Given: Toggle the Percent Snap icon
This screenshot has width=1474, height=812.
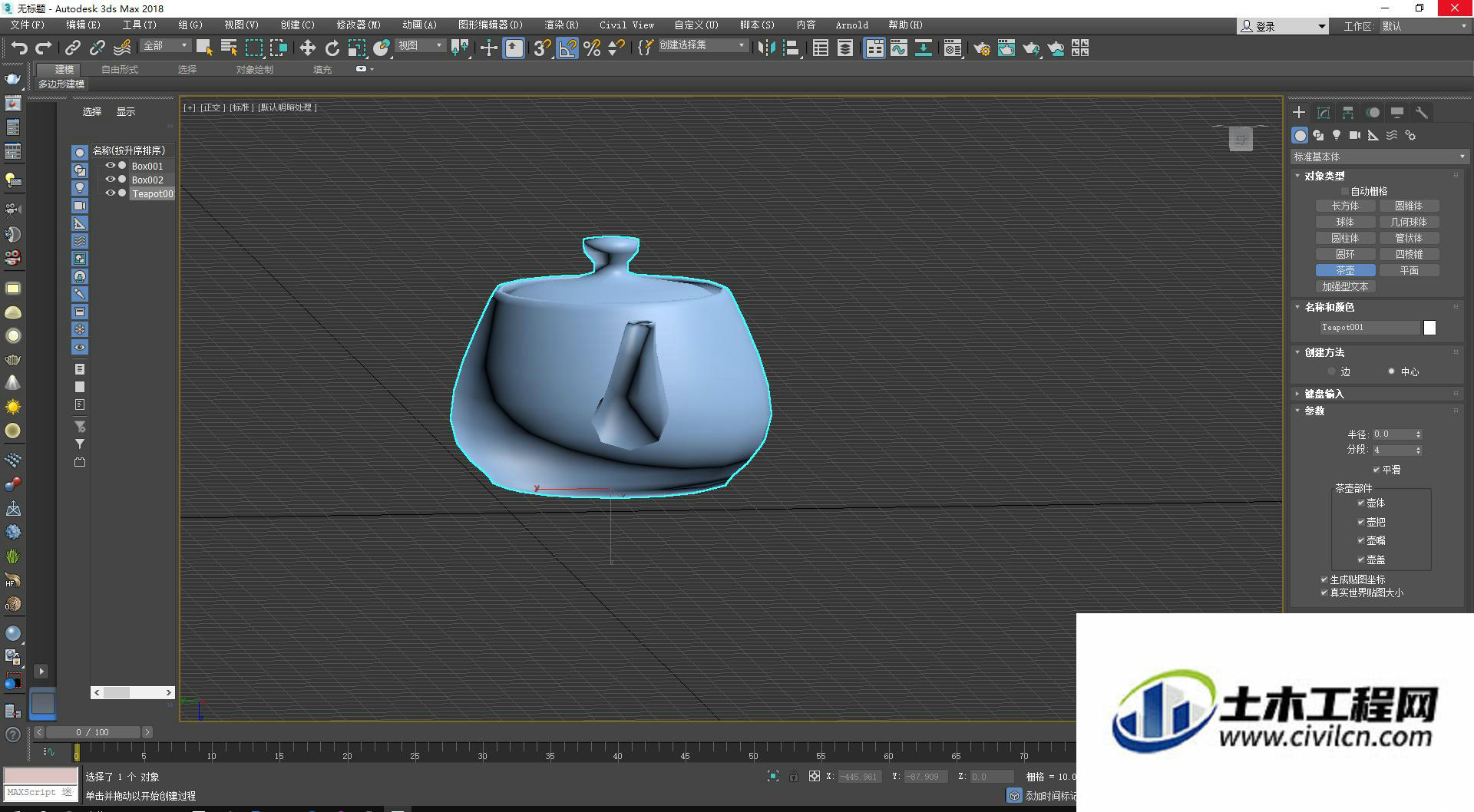Looking at the screenshot, I should pyautogui.click(x=591, y=48).
